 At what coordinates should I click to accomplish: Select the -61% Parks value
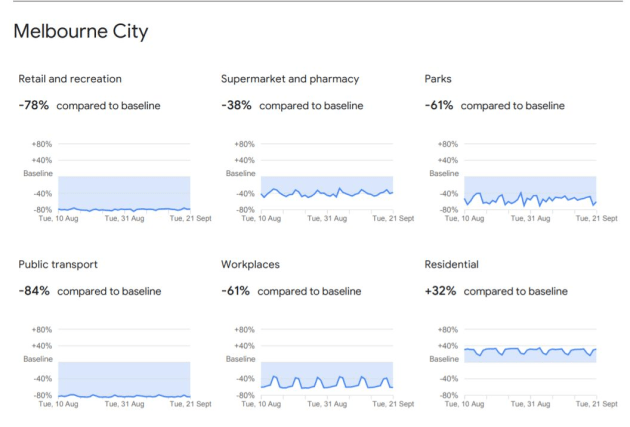(440, 105)
